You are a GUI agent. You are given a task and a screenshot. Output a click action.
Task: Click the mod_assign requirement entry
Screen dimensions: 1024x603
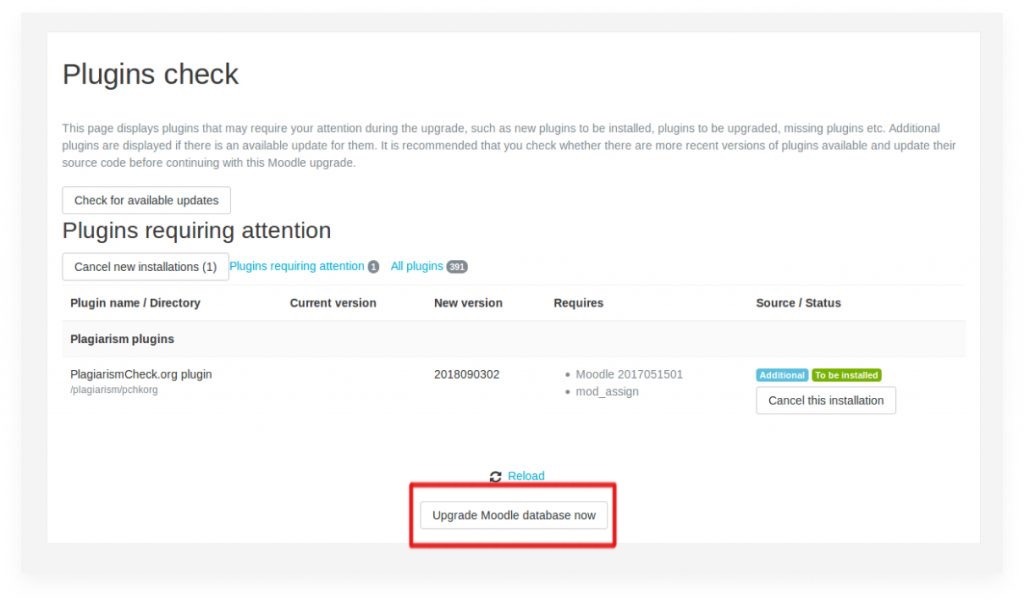[607, 391]
